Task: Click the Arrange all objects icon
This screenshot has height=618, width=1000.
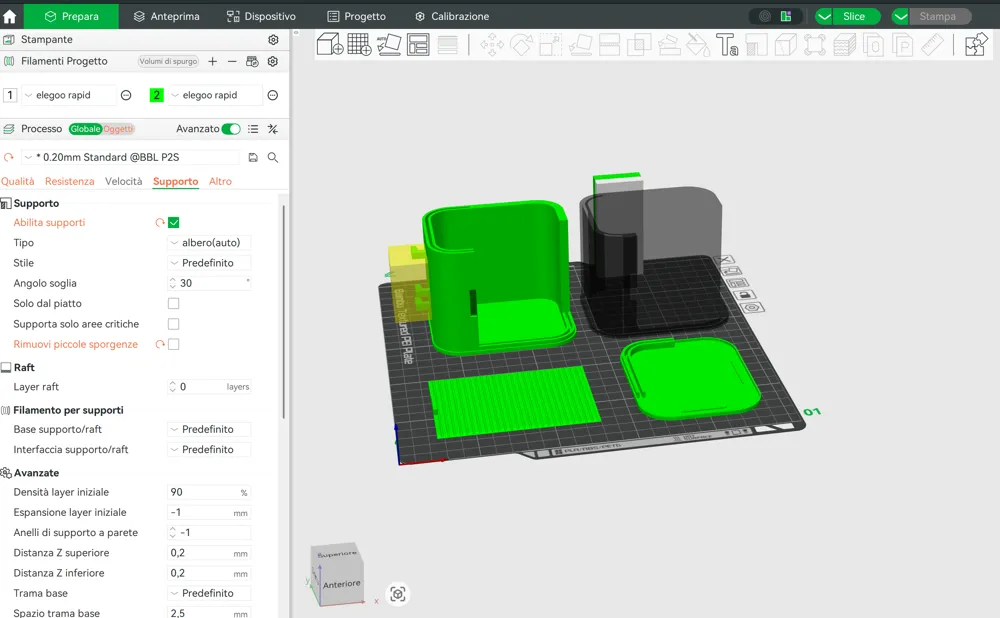Action: coord(418,45)
